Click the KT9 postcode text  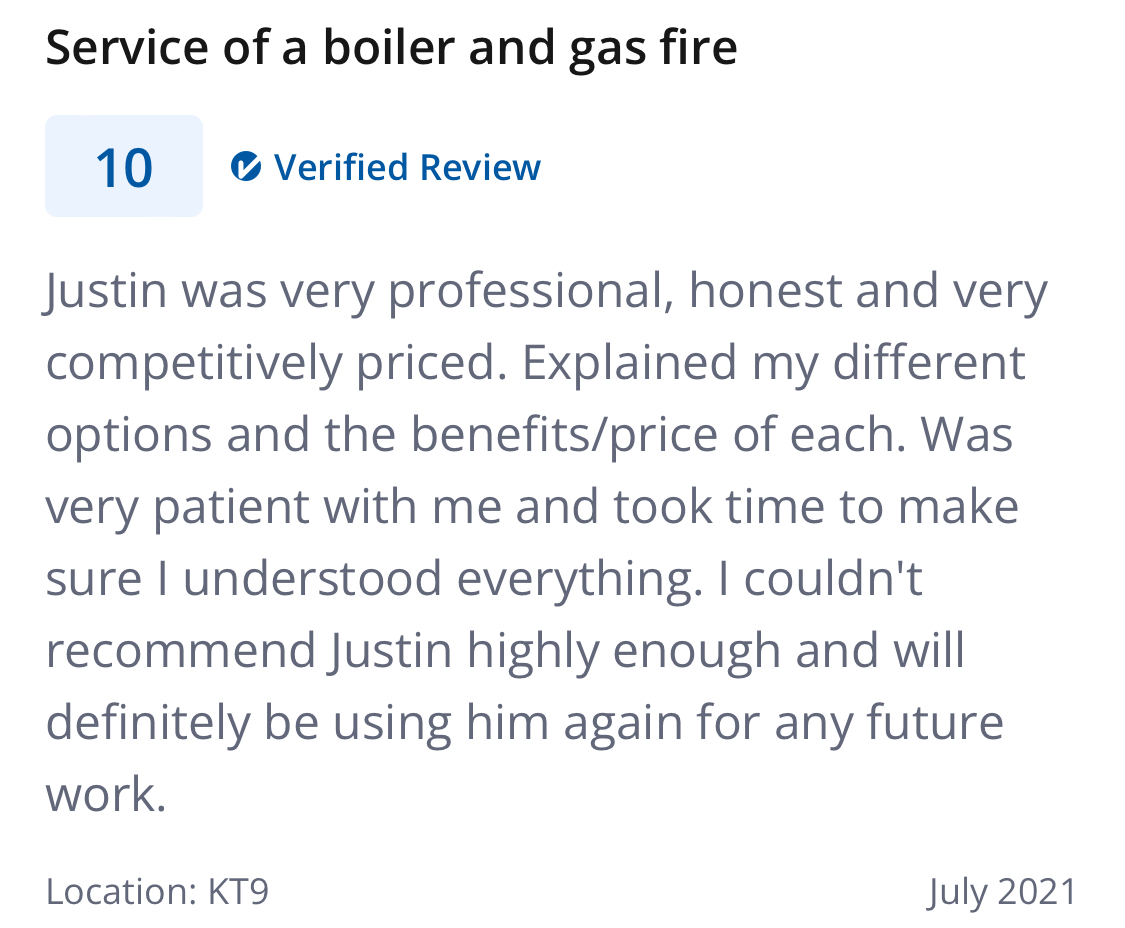click(x=238, y=892)
